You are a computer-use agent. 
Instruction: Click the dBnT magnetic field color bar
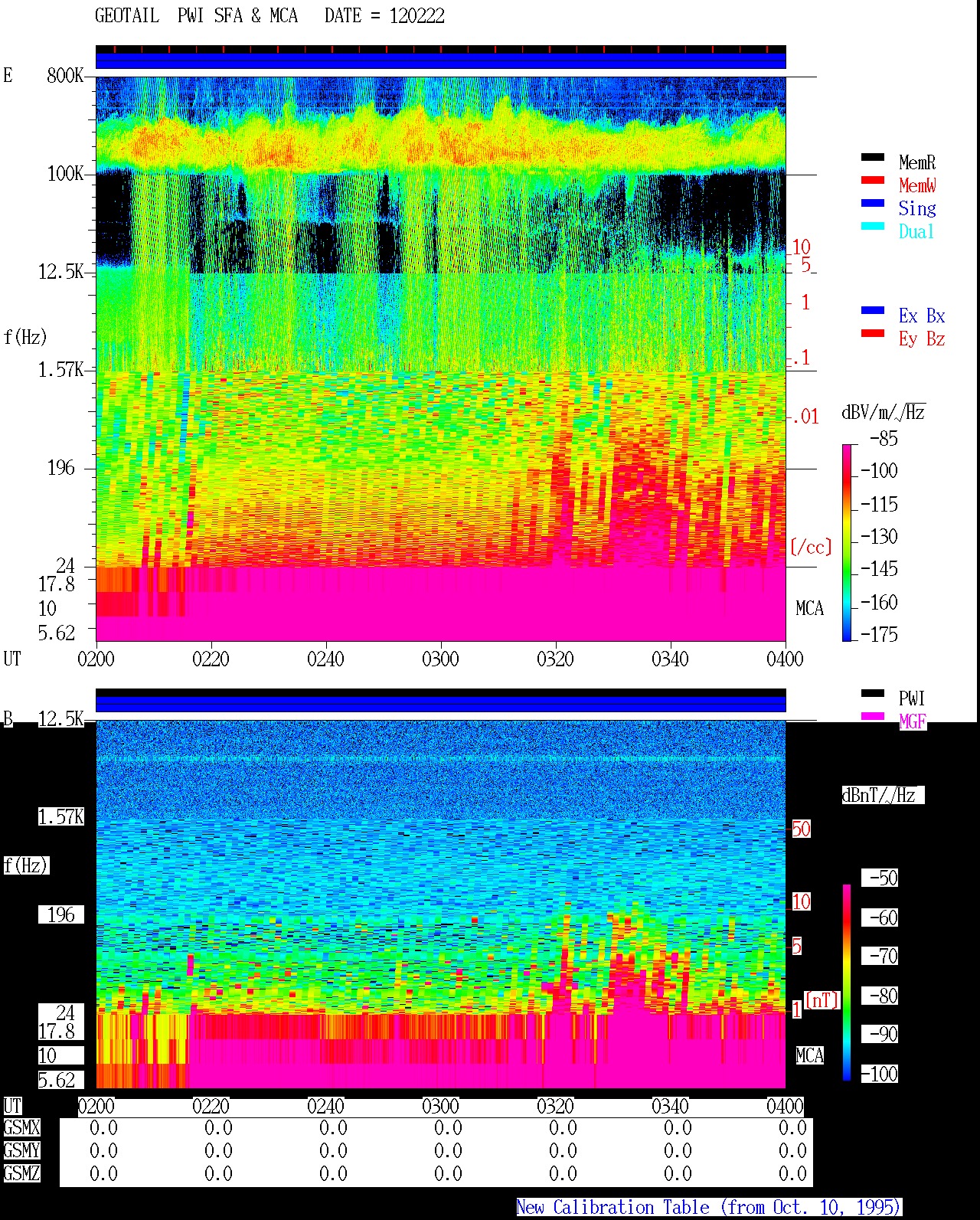pos(847,982)
